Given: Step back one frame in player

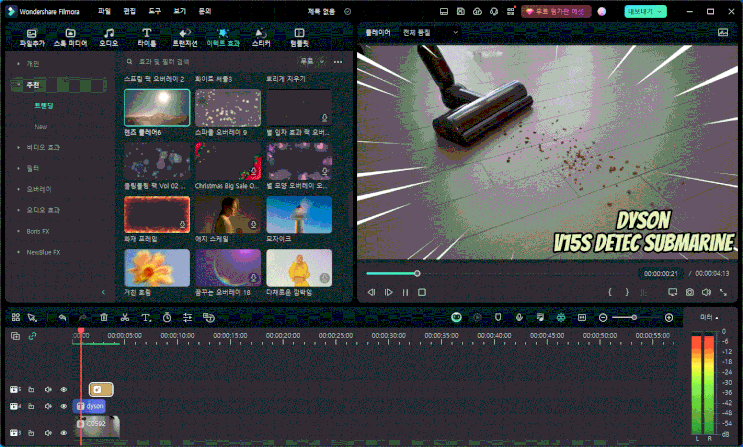Looking at the screenshot, I should [x=372, y=292].
